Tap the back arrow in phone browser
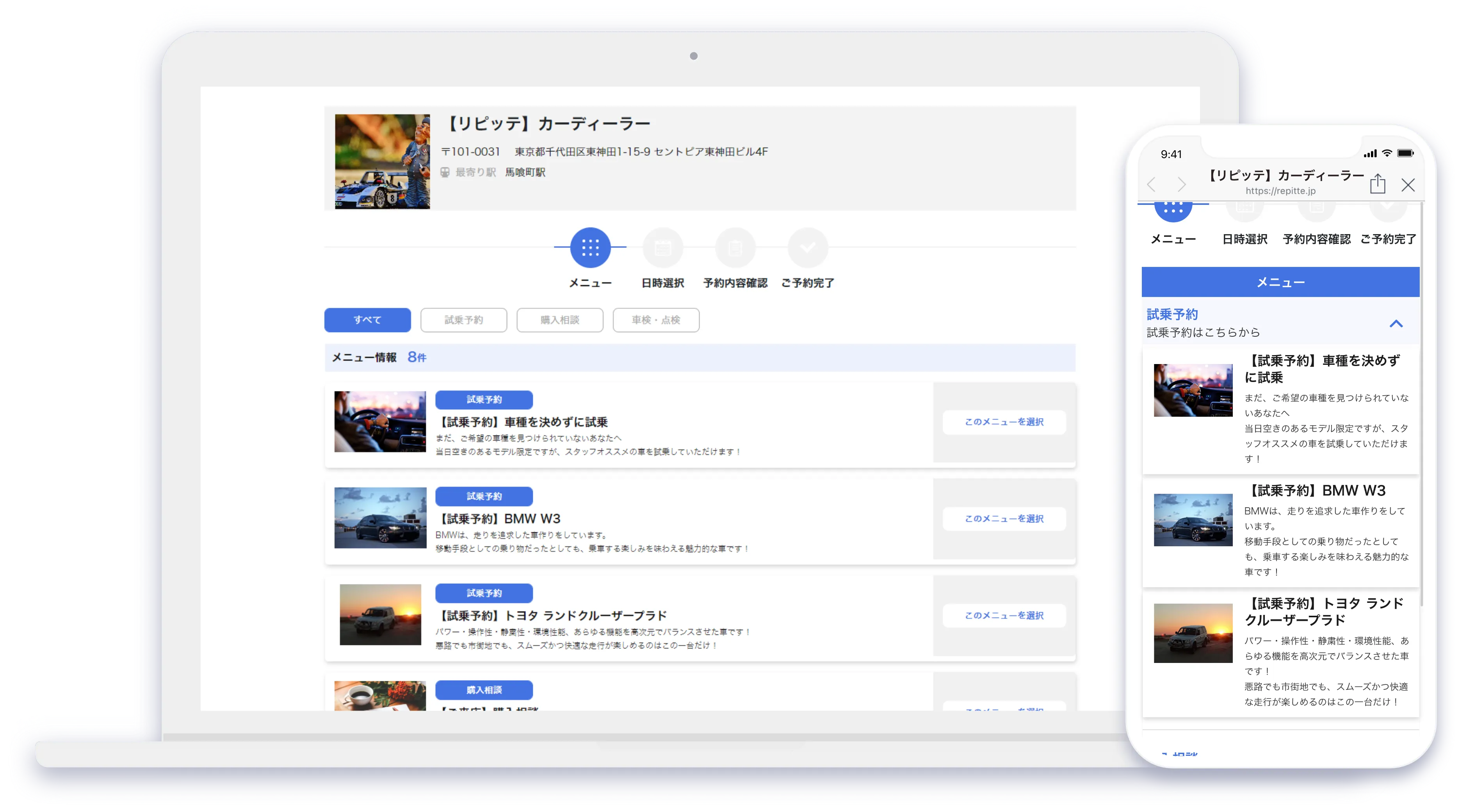The height and width of the screenshot is (812, 1467). (1152, 185)
